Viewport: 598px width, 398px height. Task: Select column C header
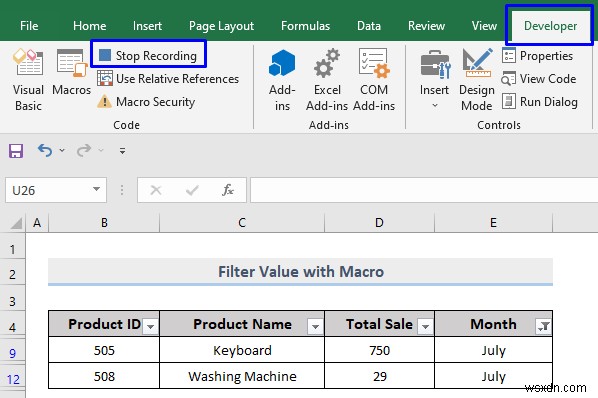coord(242,223)
